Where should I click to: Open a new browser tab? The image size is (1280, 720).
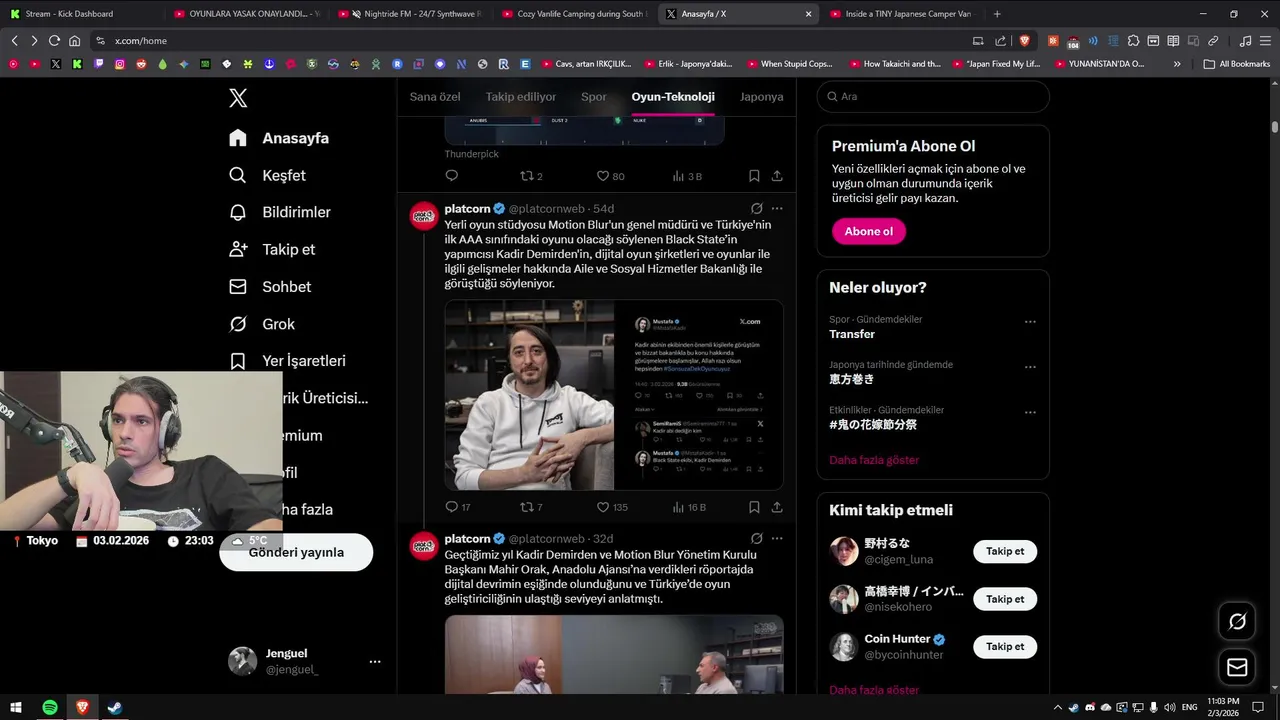[997, 14]
